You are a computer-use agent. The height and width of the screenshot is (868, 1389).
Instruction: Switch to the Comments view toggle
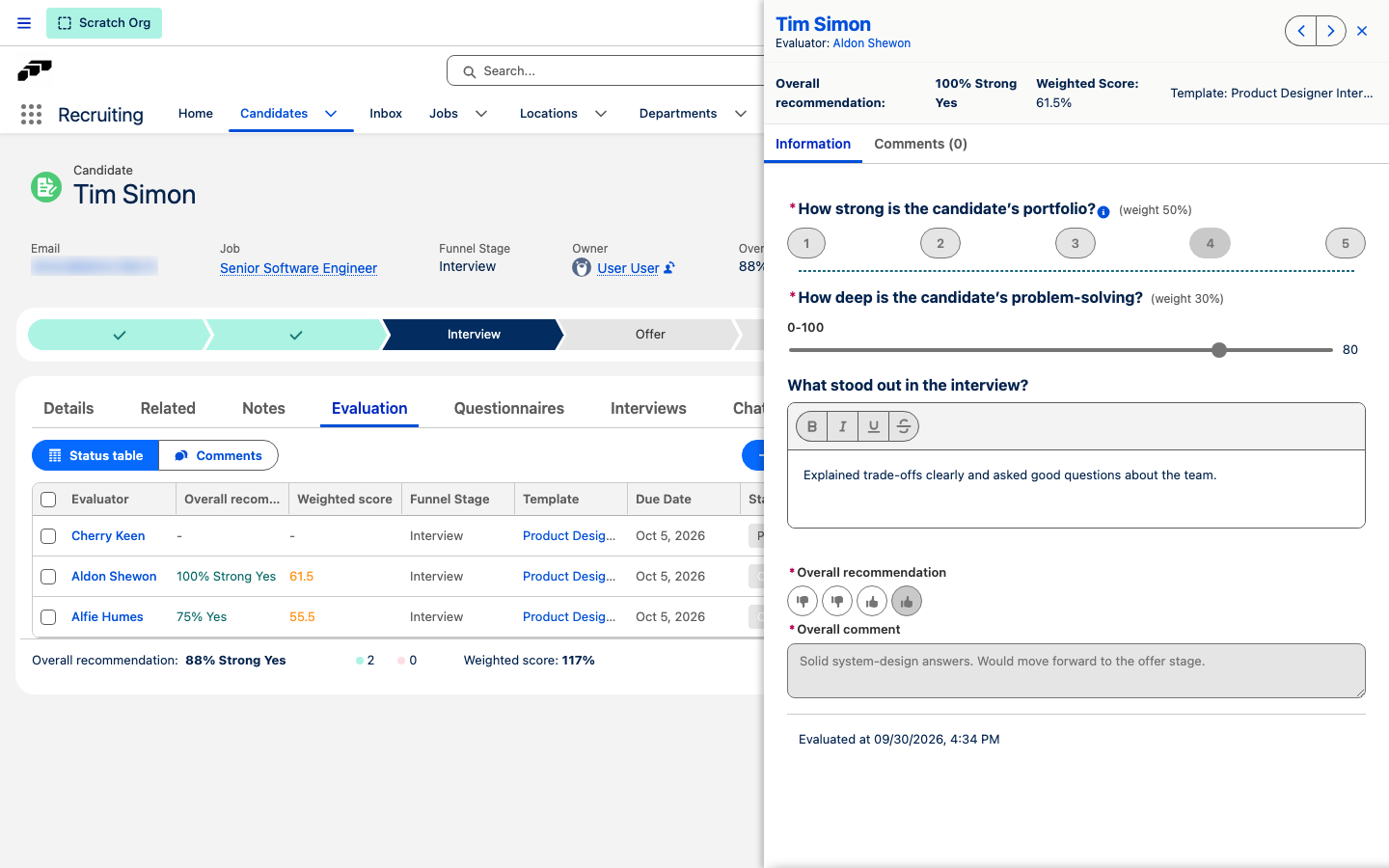218,455
